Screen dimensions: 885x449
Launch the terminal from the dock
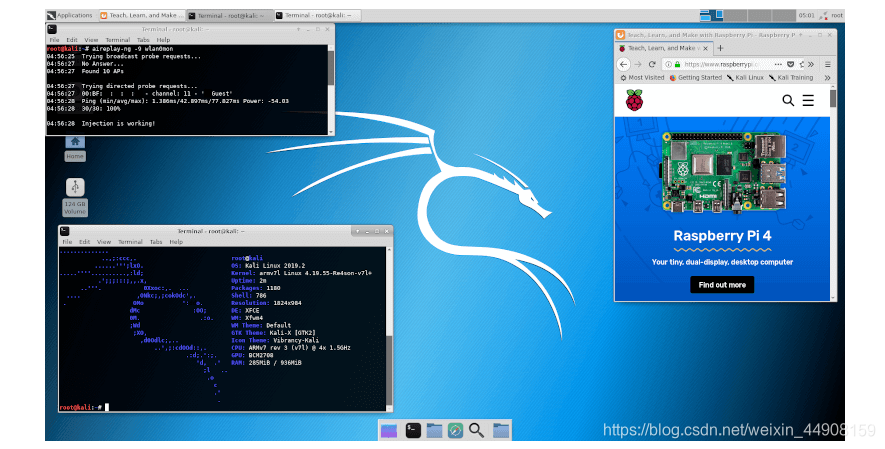coord(413,430)
